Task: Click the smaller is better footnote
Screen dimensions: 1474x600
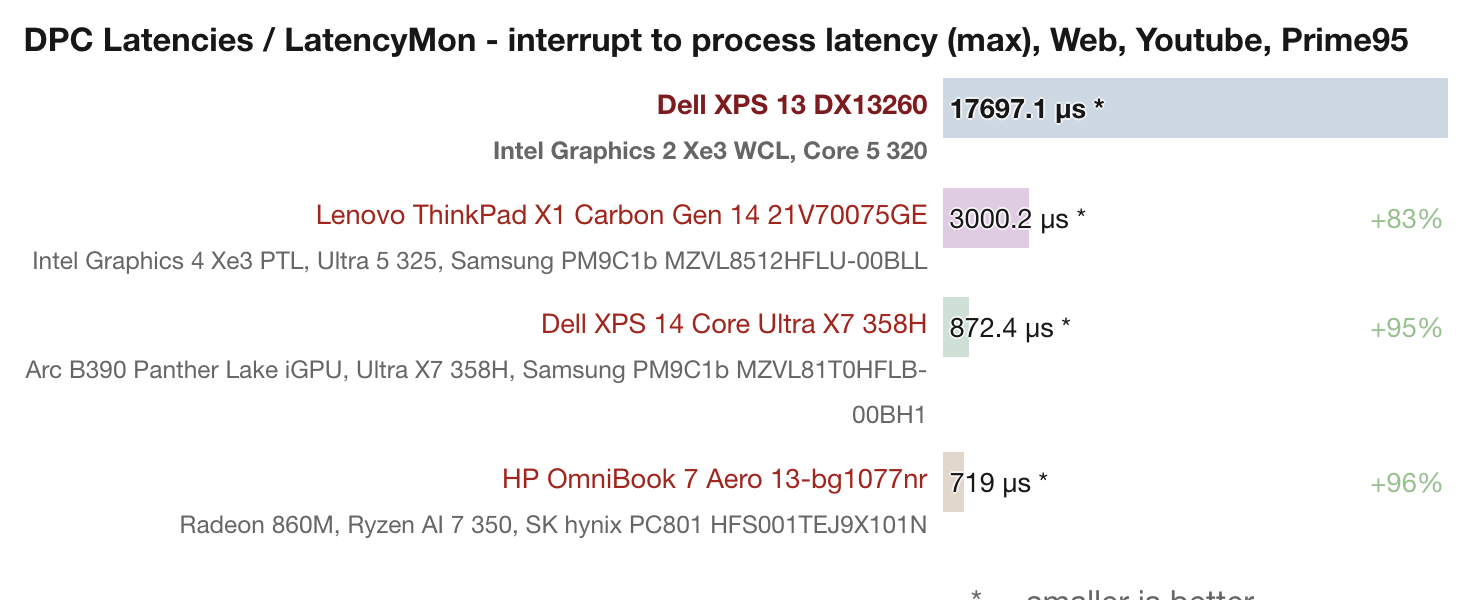Action: (1112, 595)
